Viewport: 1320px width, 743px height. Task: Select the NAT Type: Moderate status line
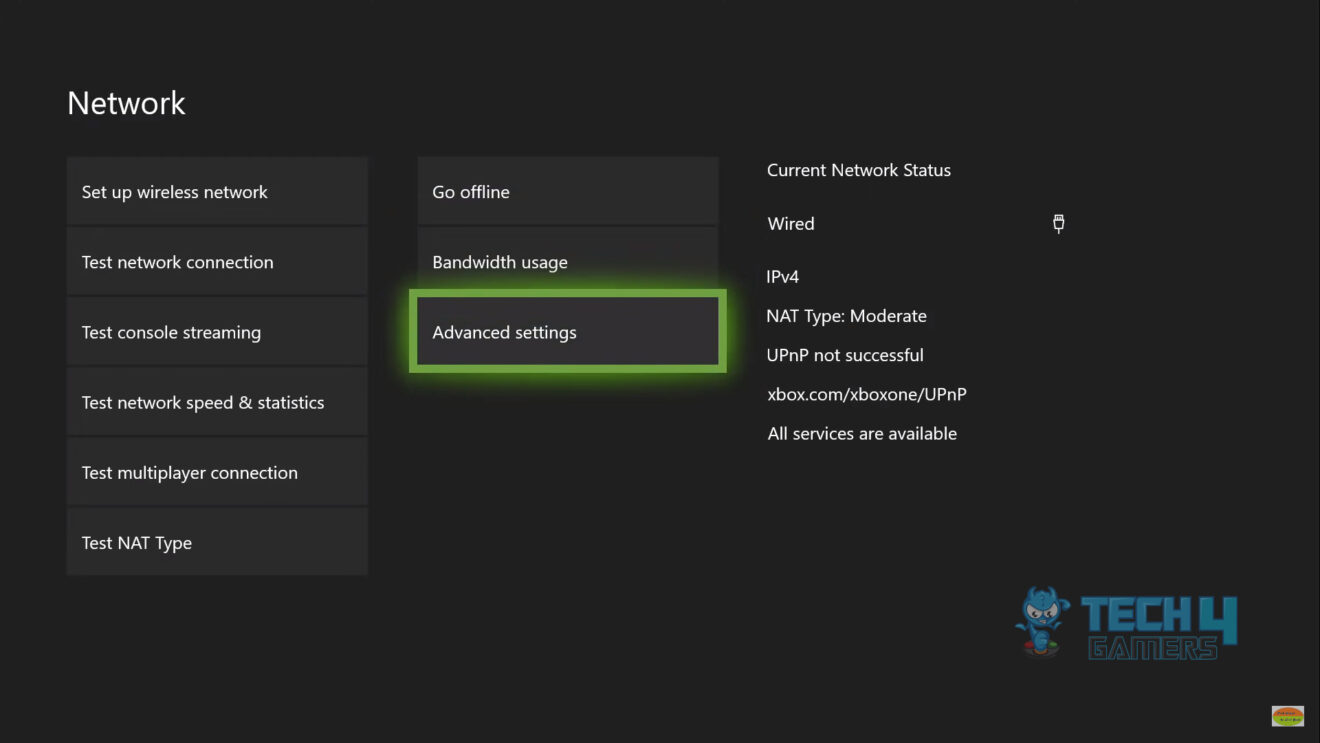[x=846, y=315]
